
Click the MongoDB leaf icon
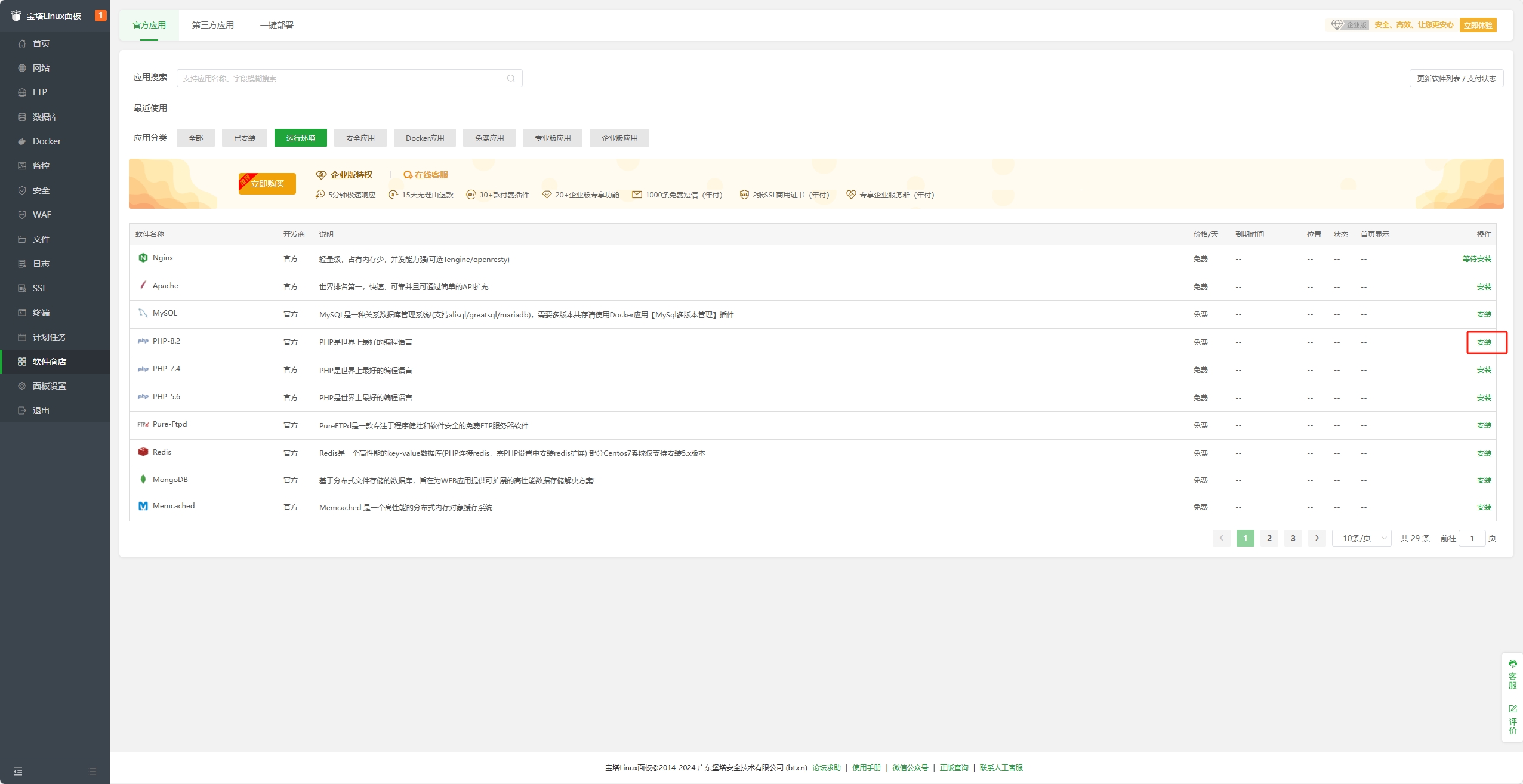pyautogui.click(x=143, y=479)
